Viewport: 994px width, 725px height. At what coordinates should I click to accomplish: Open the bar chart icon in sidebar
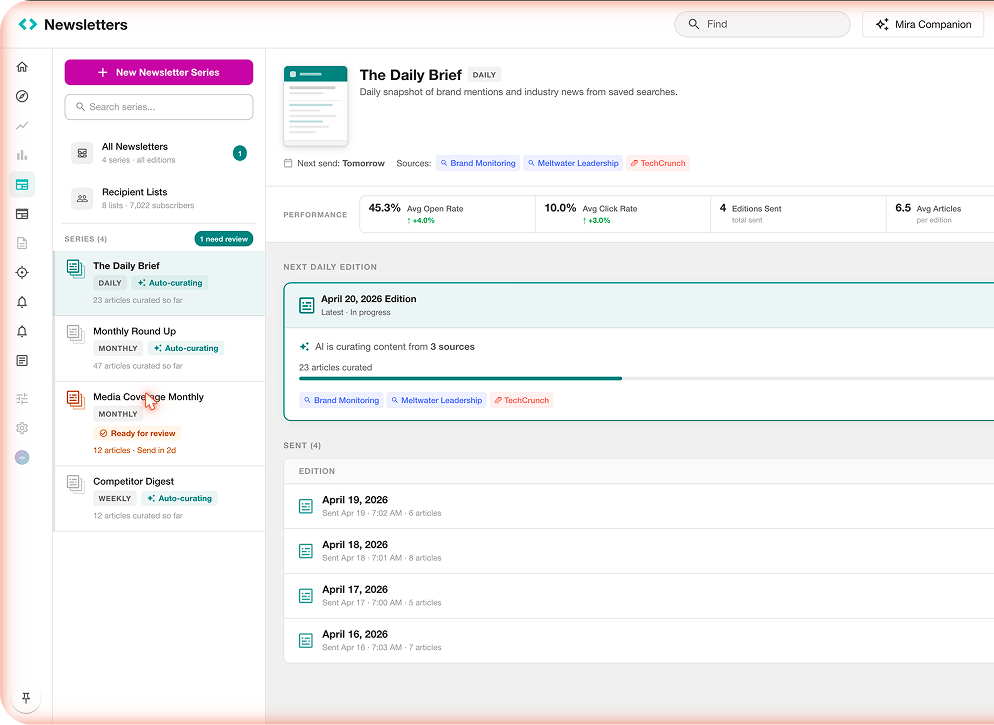[x=22, y=155]
